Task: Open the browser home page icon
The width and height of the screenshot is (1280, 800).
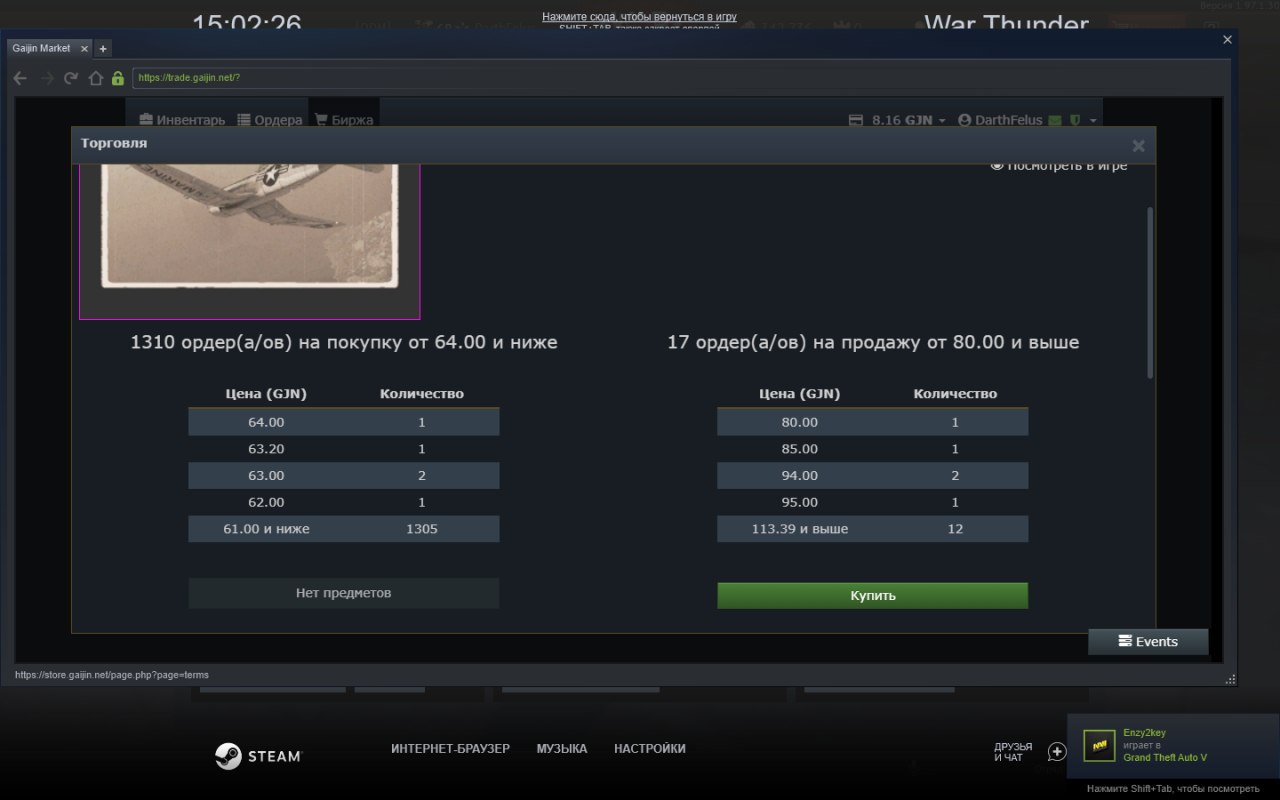Action: click(x=96, y=78)
